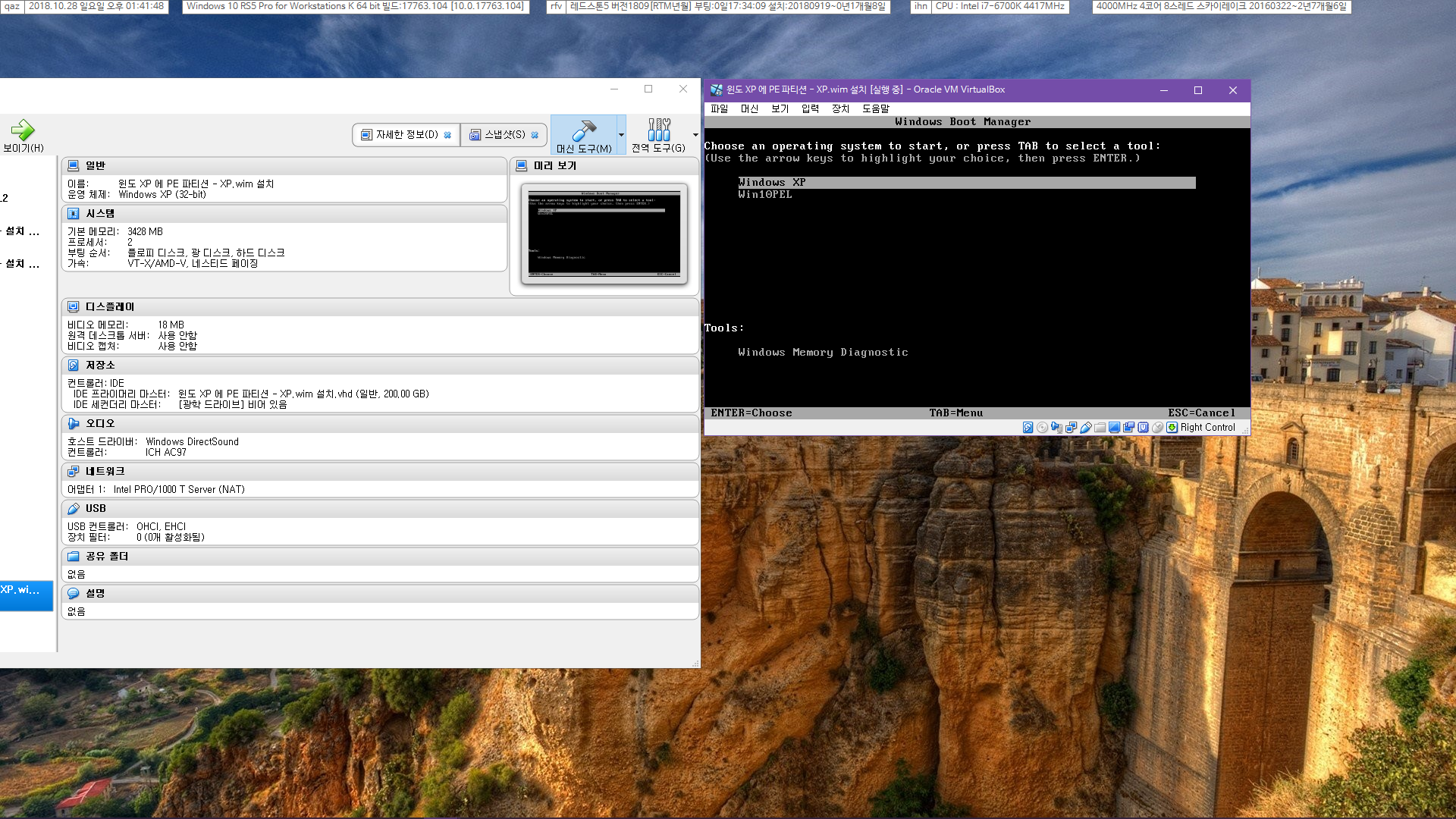Click USB device icon in VM status bar
This screenshot has height=819, width=1456.
click(1086, 428)
